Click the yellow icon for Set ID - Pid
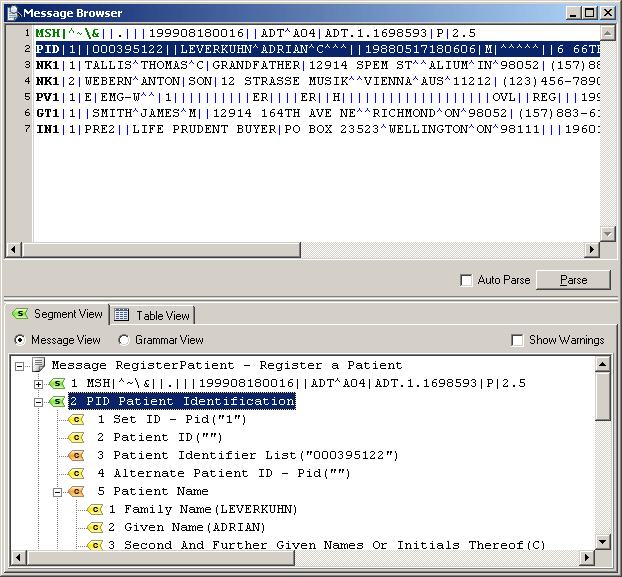Image resolution: width=622 pixels, height=577 pixels. pyautogui.click(x=76, y=419)
